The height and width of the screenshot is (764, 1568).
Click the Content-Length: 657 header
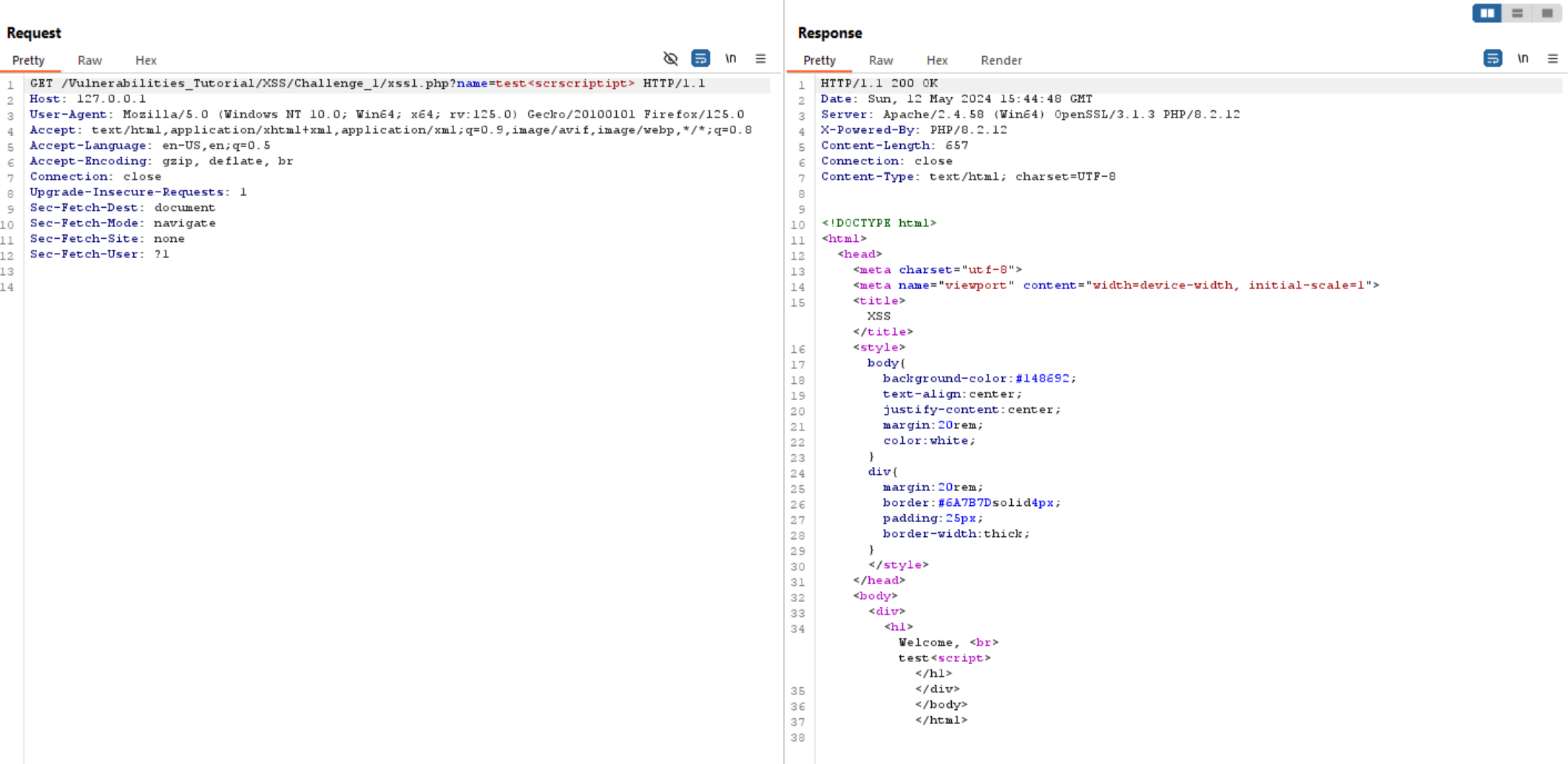point(895,146)
